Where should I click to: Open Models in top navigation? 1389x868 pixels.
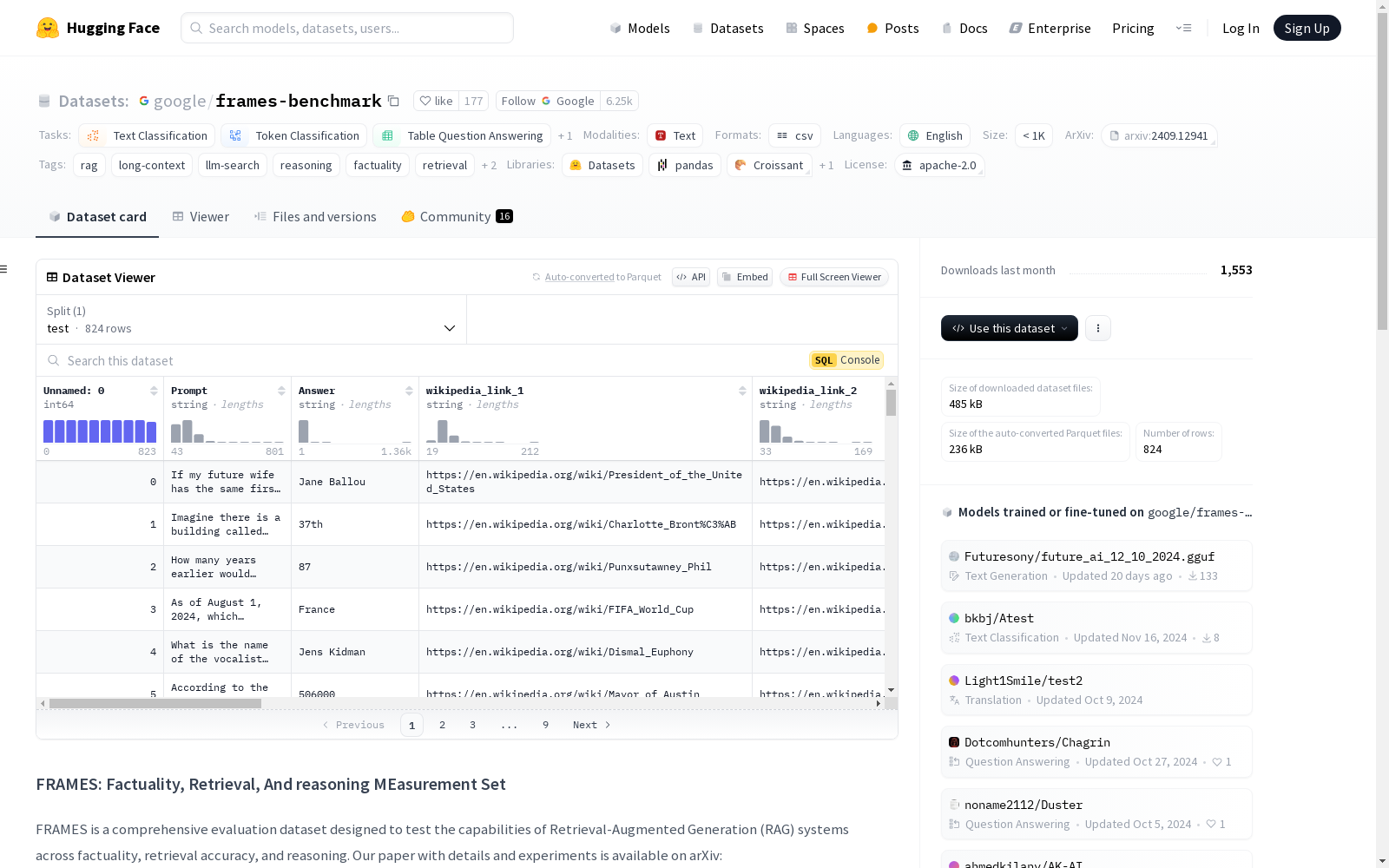(x=640, y=28)
